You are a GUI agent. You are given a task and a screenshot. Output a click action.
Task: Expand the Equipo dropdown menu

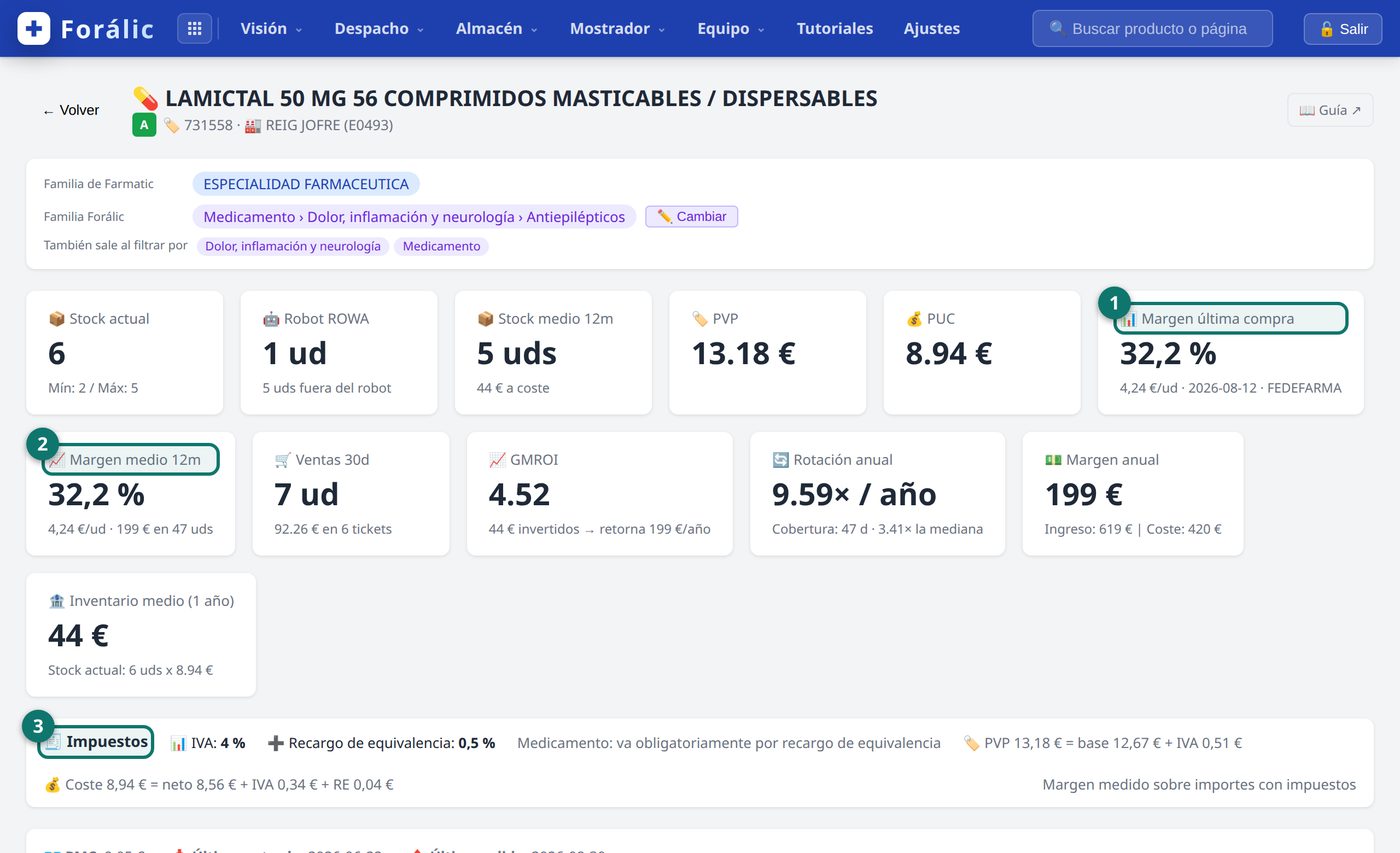tap(731, 28)
